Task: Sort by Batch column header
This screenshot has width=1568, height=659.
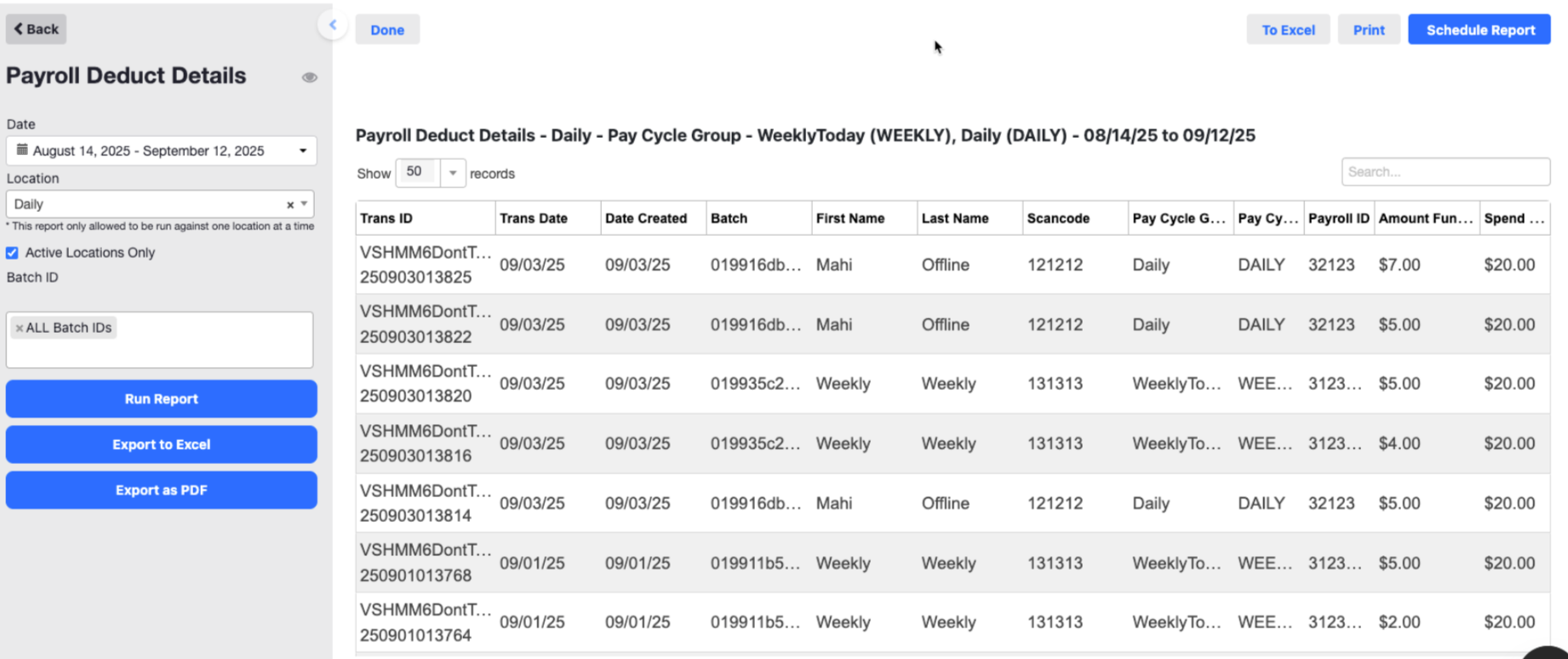Action: [759, 218]
